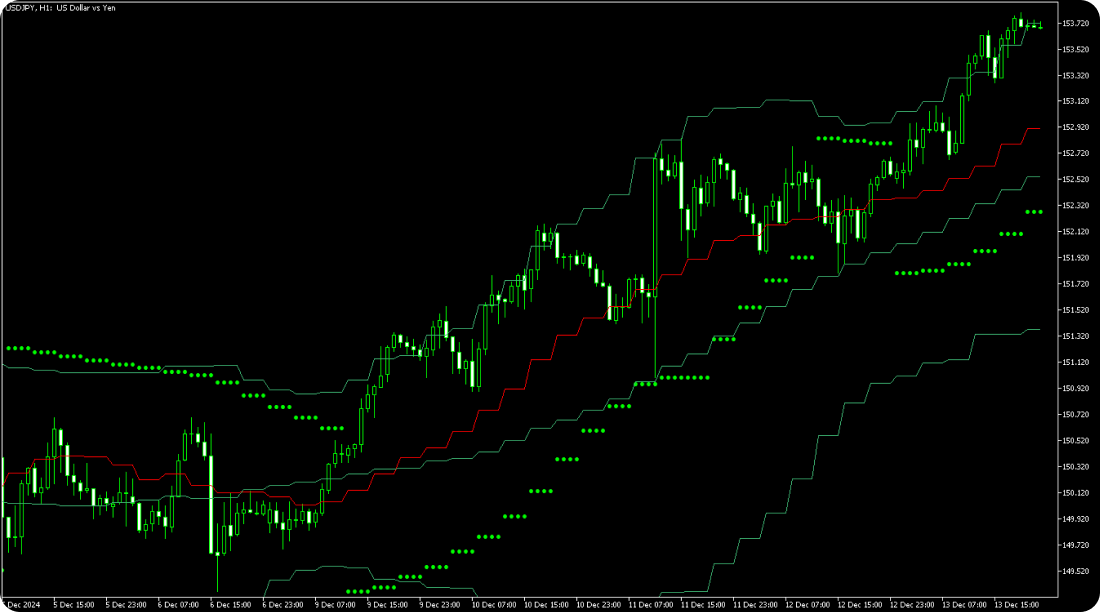Image resolution: width=1100 pixels, height=612 pixels.
Task: Click the 151.520 price scale value
Action: click(1075, 310)
